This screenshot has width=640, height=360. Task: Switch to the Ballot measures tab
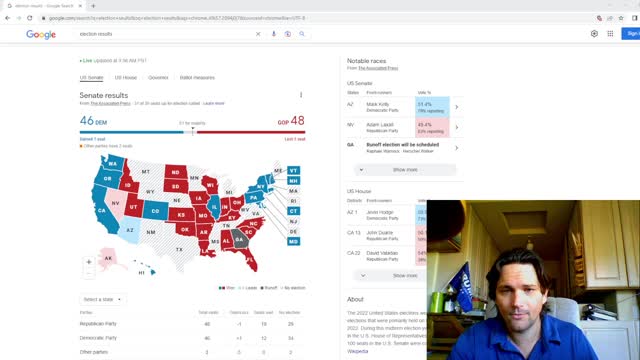pos(197,78)
